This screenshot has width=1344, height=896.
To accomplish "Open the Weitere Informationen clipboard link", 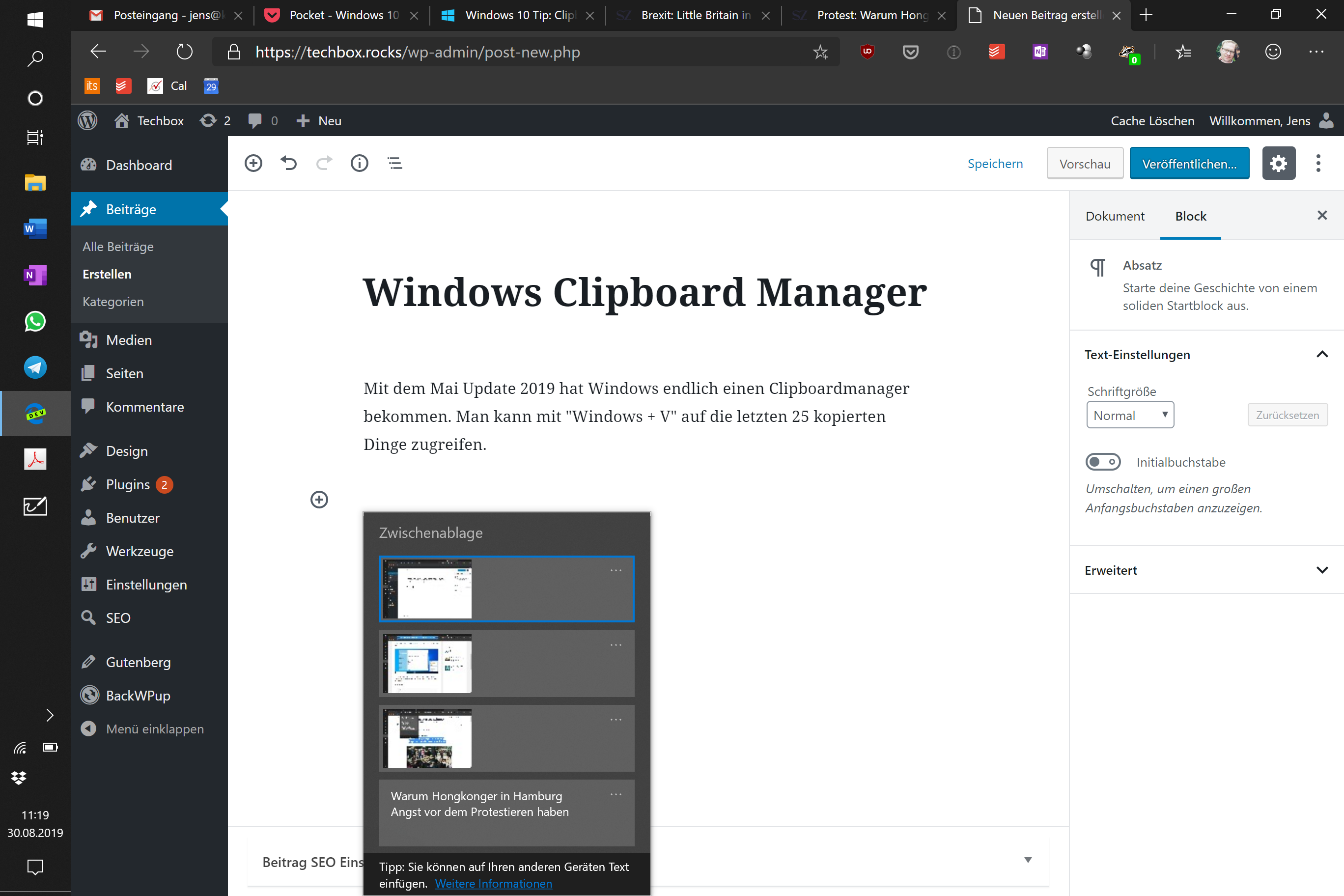I will (x=493, y=883).
